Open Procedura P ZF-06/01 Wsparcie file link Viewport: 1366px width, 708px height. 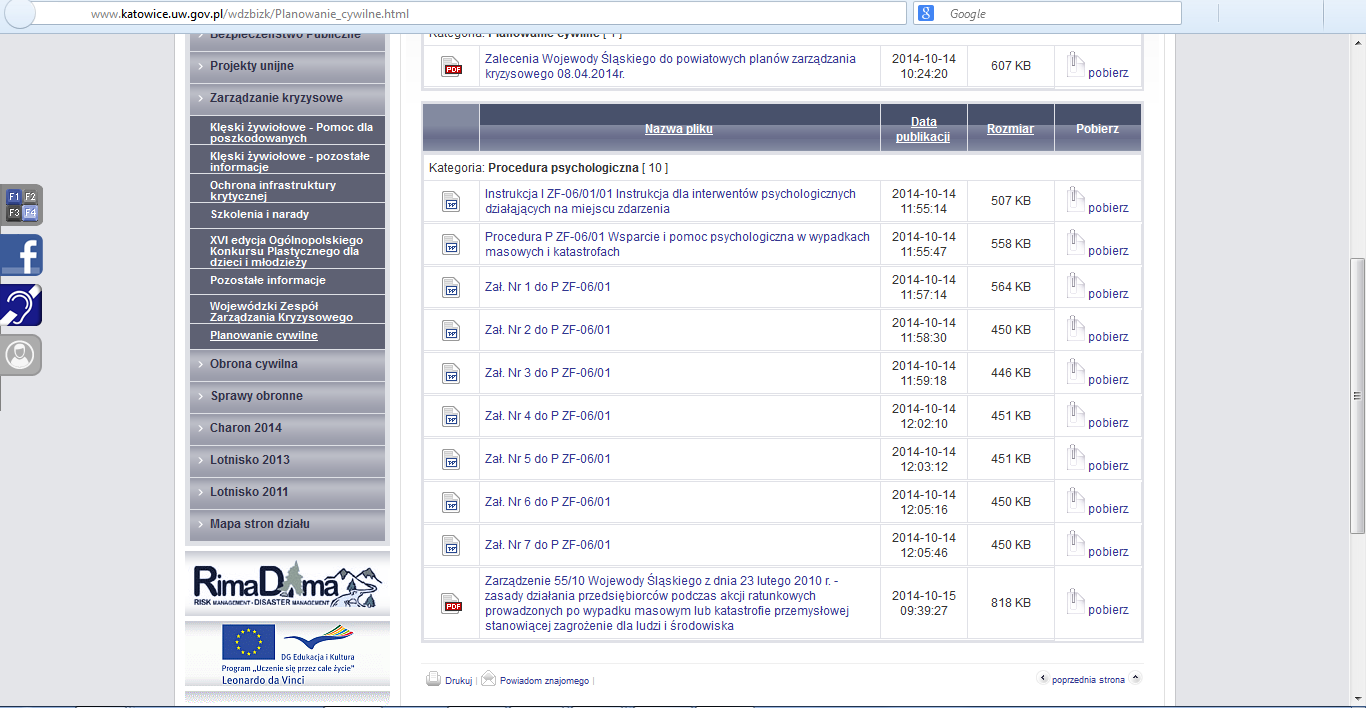(677, 244)
